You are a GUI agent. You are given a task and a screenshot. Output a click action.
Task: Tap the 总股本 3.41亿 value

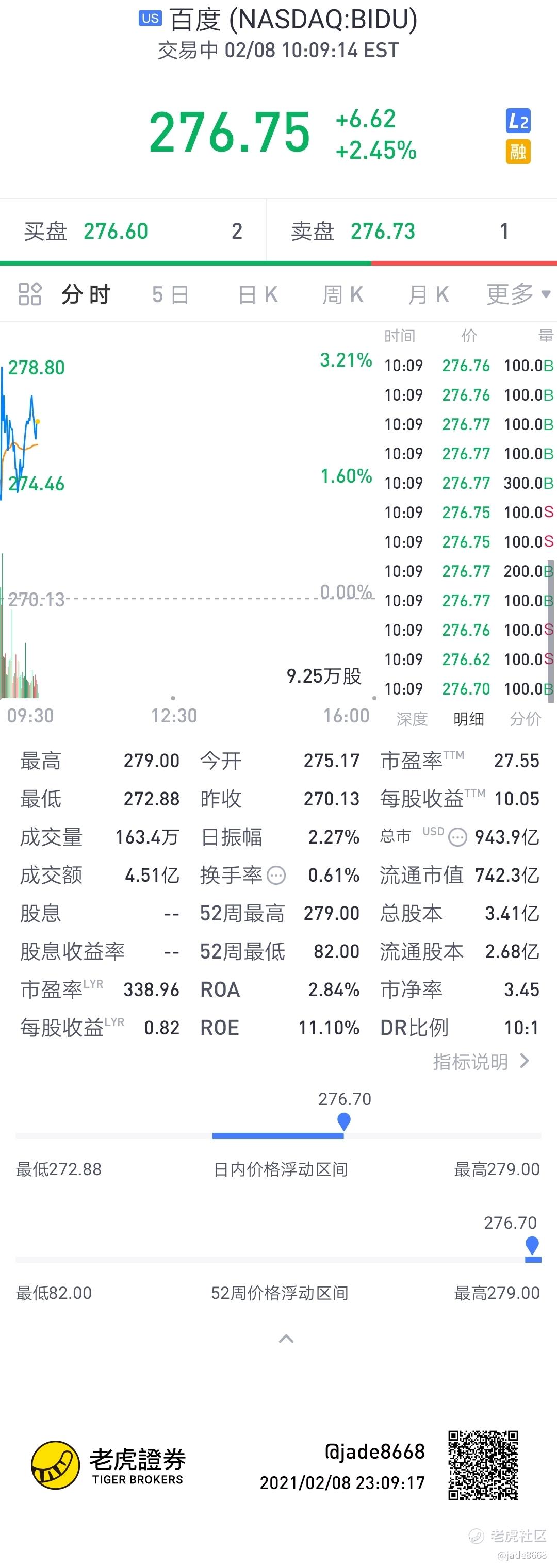(512, 914)
